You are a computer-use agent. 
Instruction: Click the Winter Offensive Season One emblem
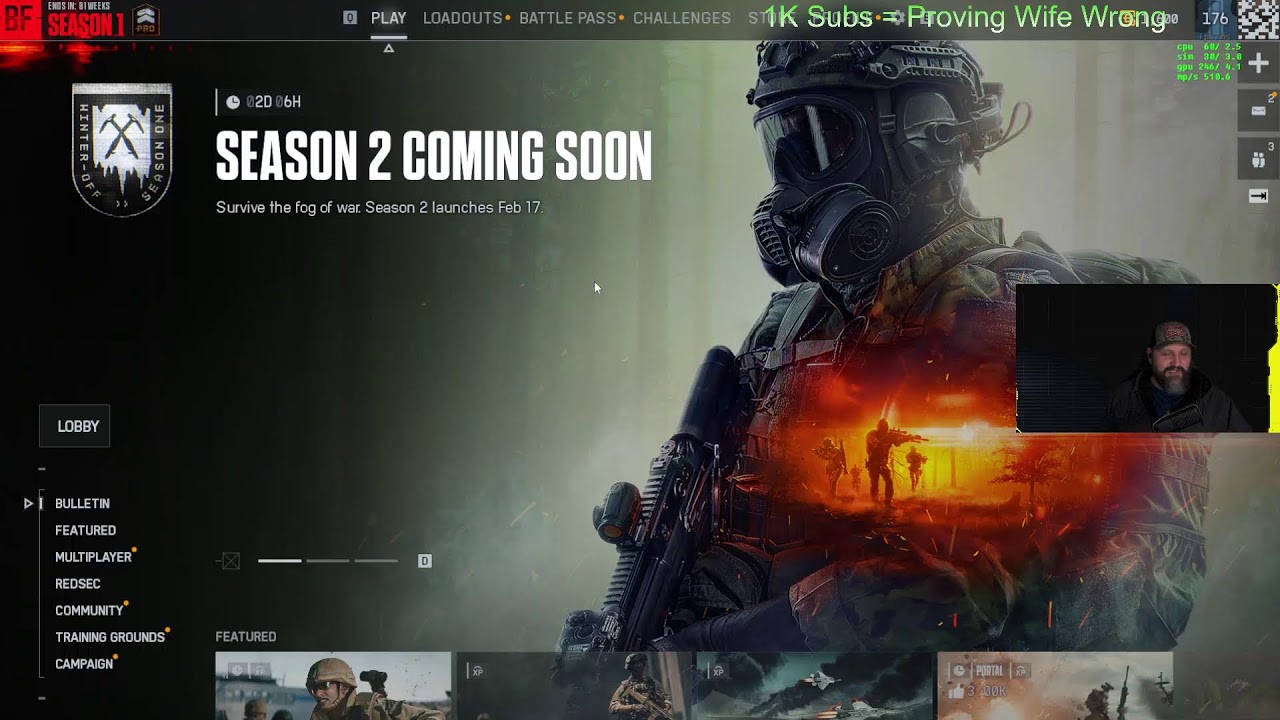click(122, 150)
